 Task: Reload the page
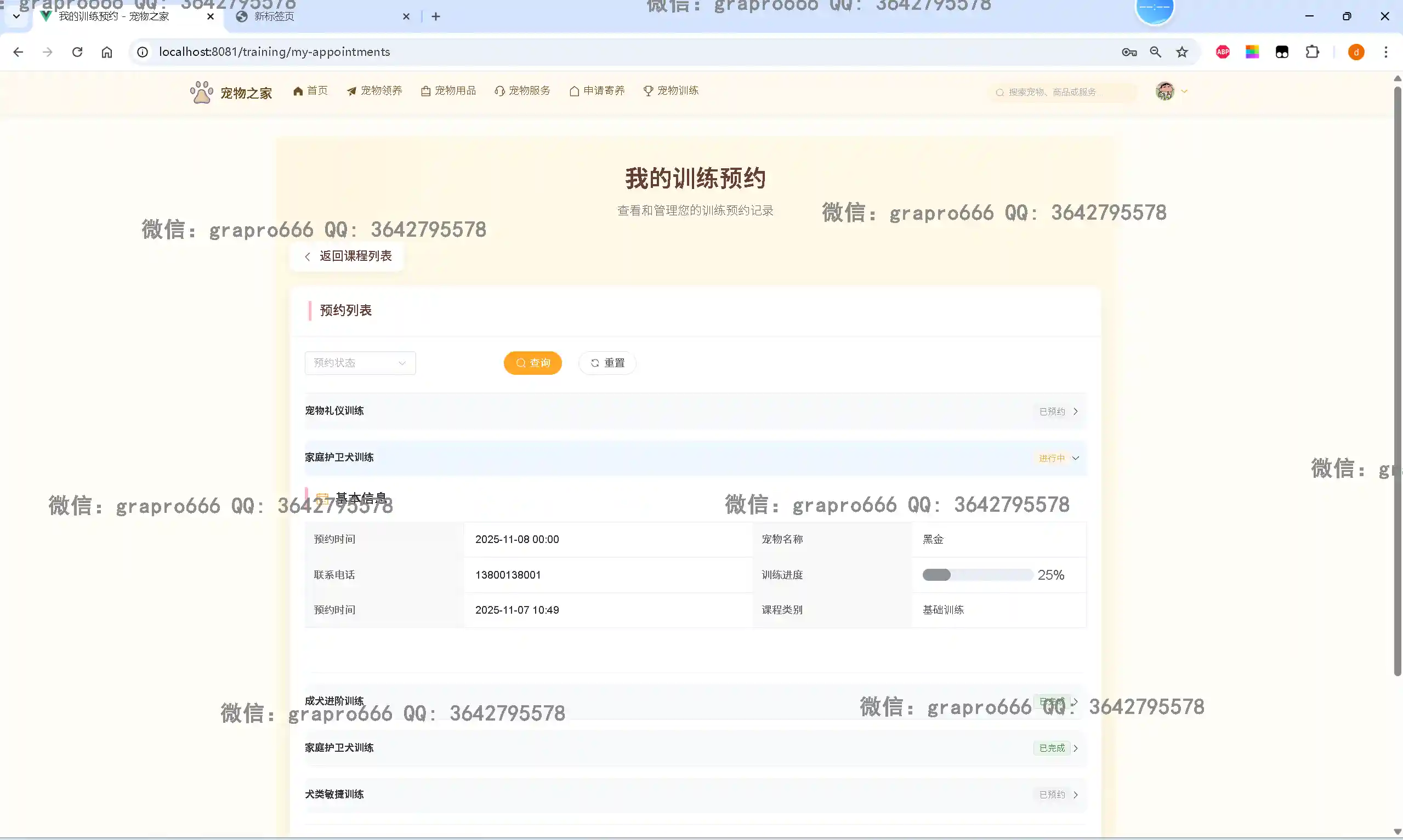point(77,52)
